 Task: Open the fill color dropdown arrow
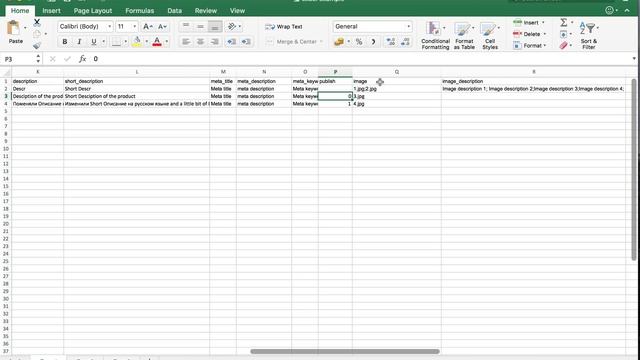pyautogui.click(x=147, y=42)
